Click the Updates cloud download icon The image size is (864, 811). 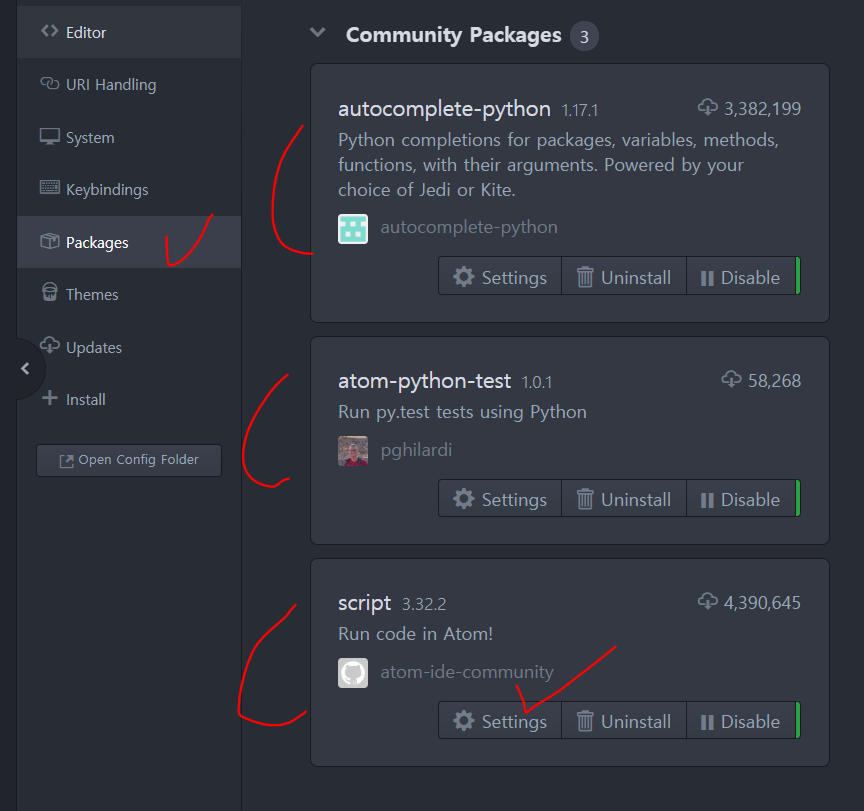50,345
